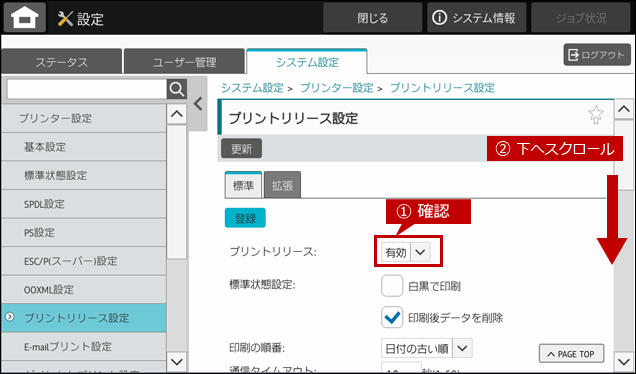Click sidebar scroll down arrow
Viewport: 636px width, 374px height.
177,361
